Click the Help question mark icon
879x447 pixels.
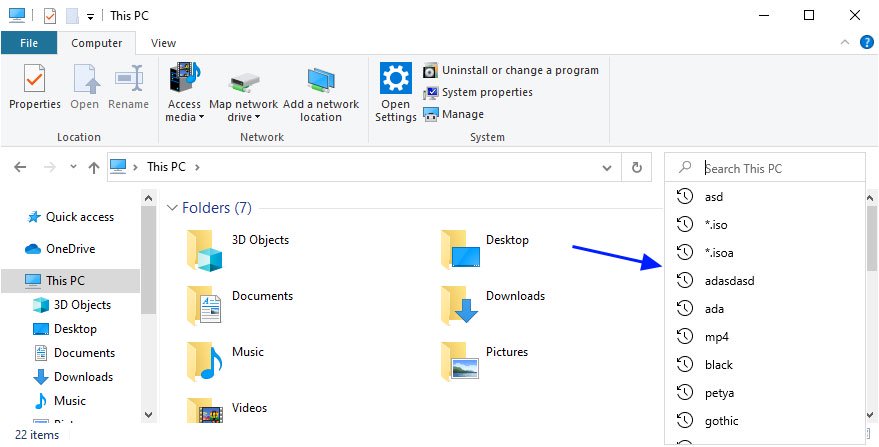pyautogui.click(x=867, y=42)
